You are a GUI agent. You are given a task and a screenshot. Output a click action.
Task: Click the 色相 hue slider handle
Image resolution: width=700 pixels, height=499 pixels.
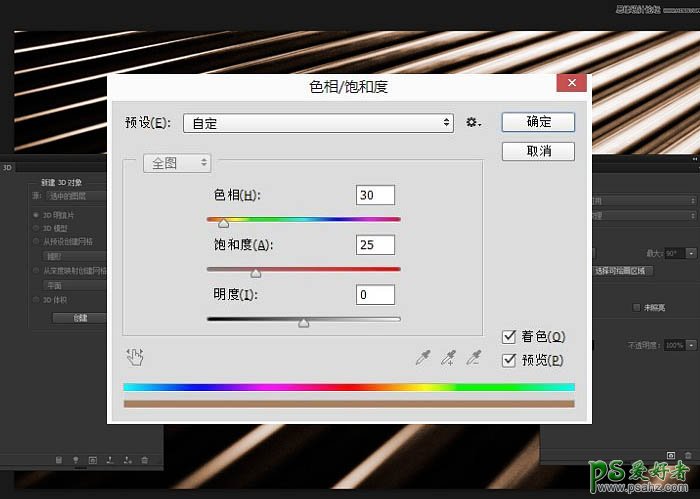click(223, 223)
